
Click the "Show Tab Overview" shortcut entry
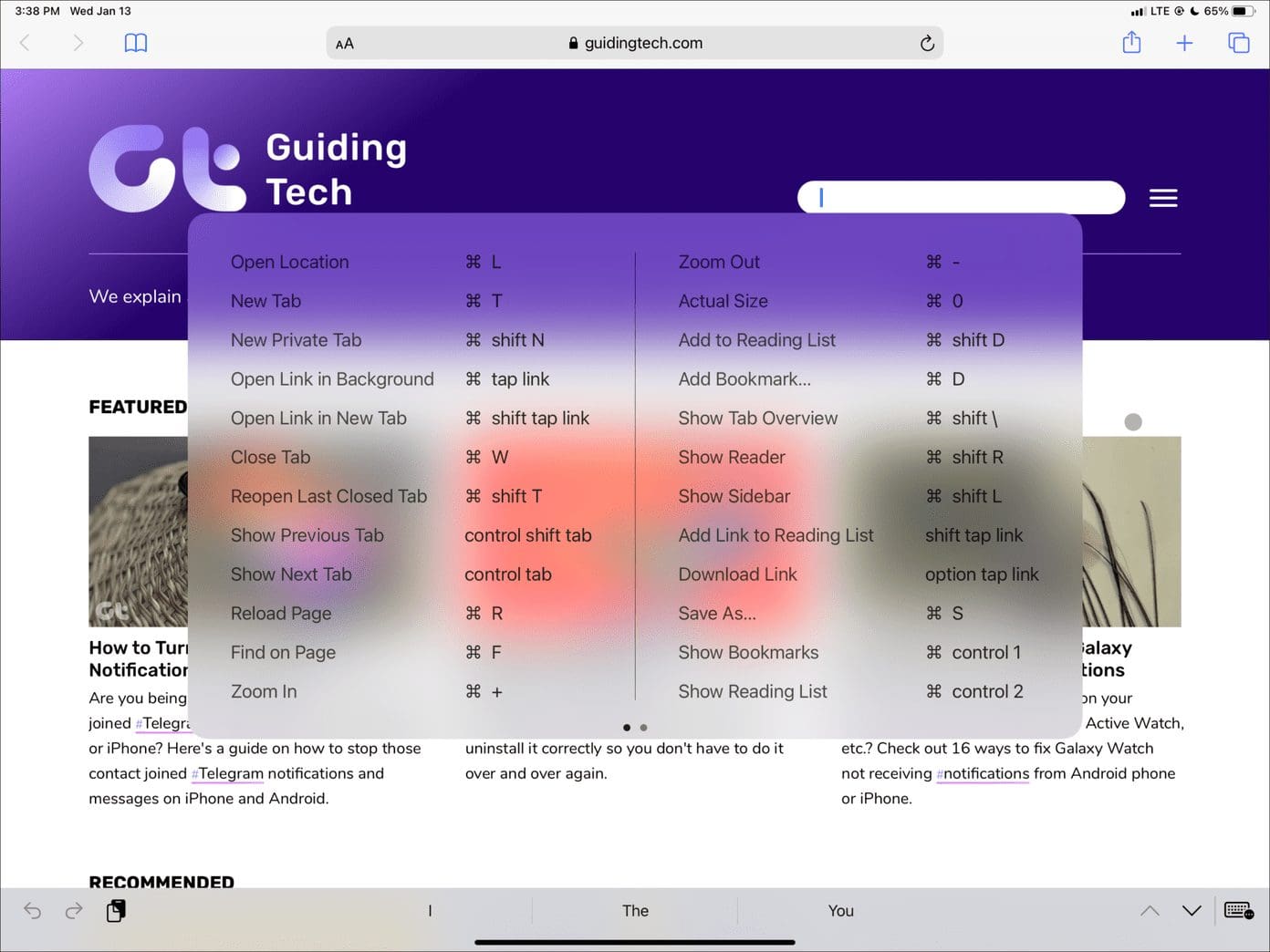click(x=758, y=418)
